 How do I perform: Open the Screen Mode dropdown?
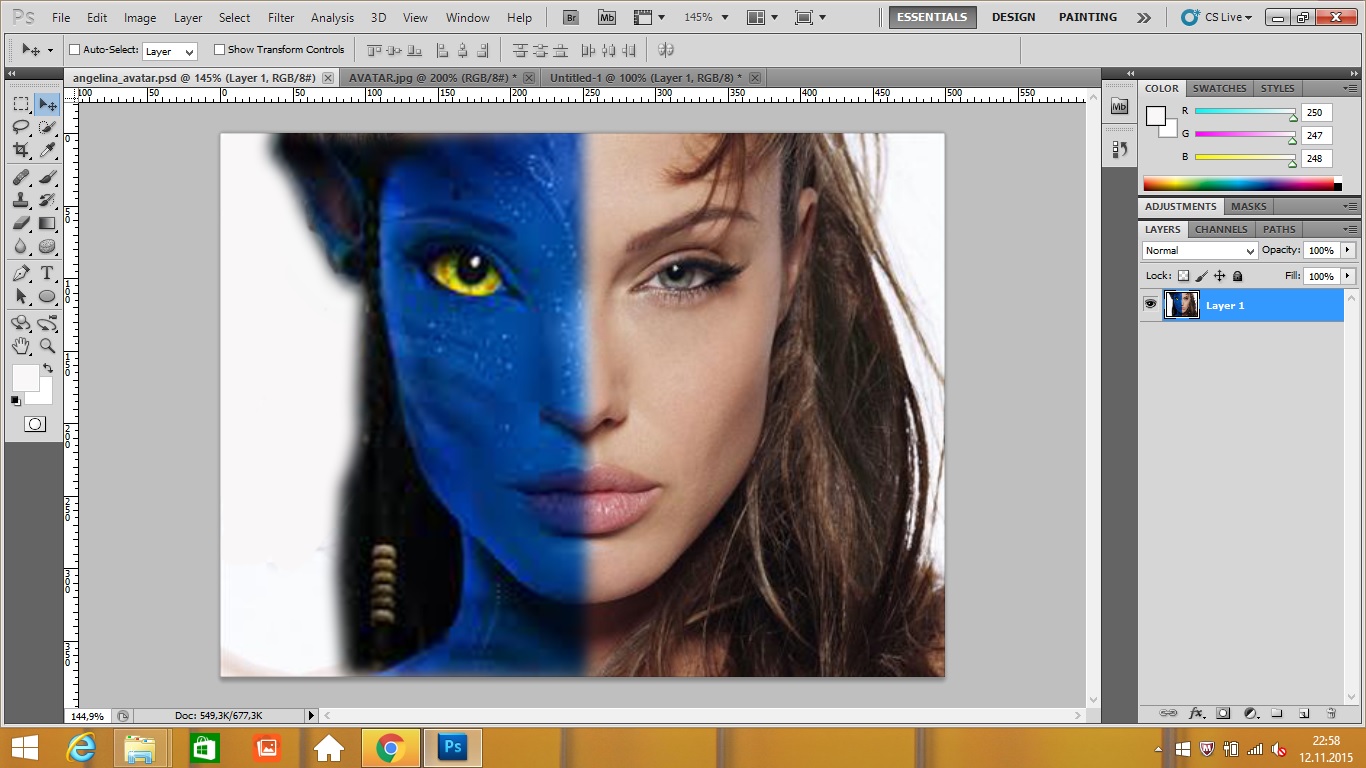pos(810,17)
